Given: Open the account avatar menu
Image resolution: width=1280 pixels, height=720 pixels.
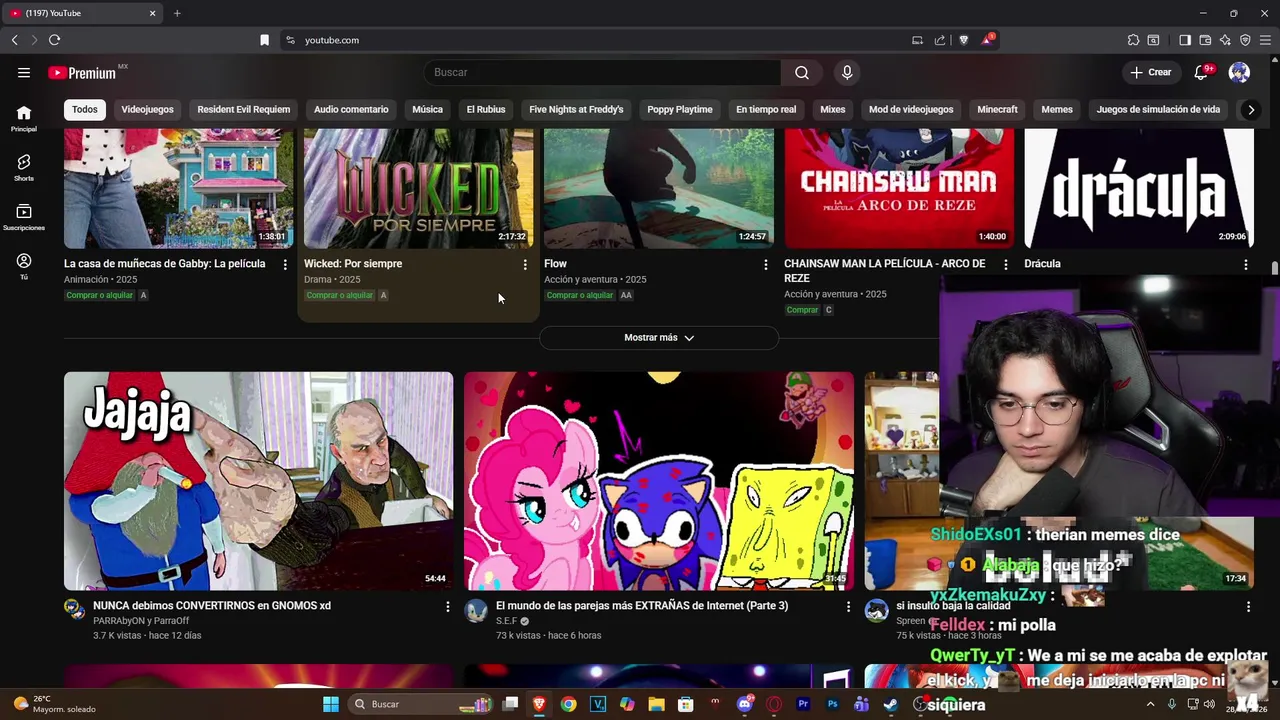Looking at the screenshot, I should click(x=1239, y=72).
